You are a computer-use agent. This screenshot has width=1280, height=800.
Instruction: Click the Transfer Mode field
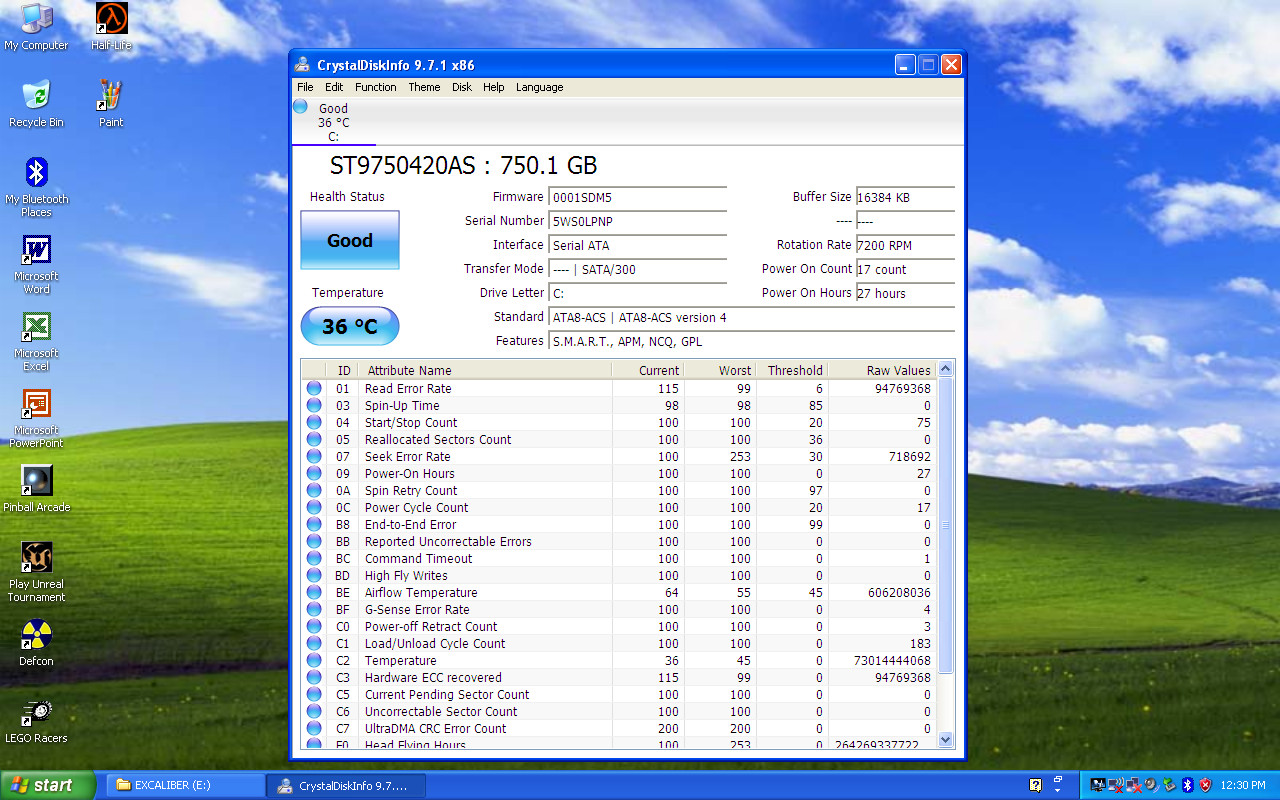tap(638, 269)
